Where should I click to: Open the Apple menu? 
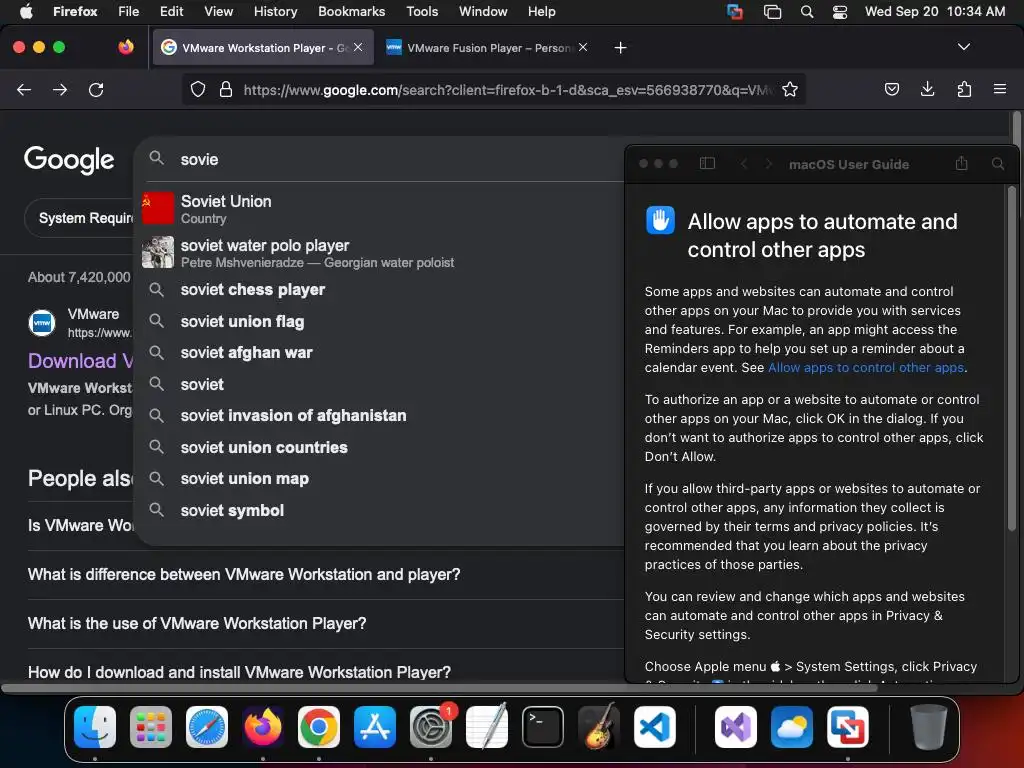pyautogui.click(x=26, y=11)
